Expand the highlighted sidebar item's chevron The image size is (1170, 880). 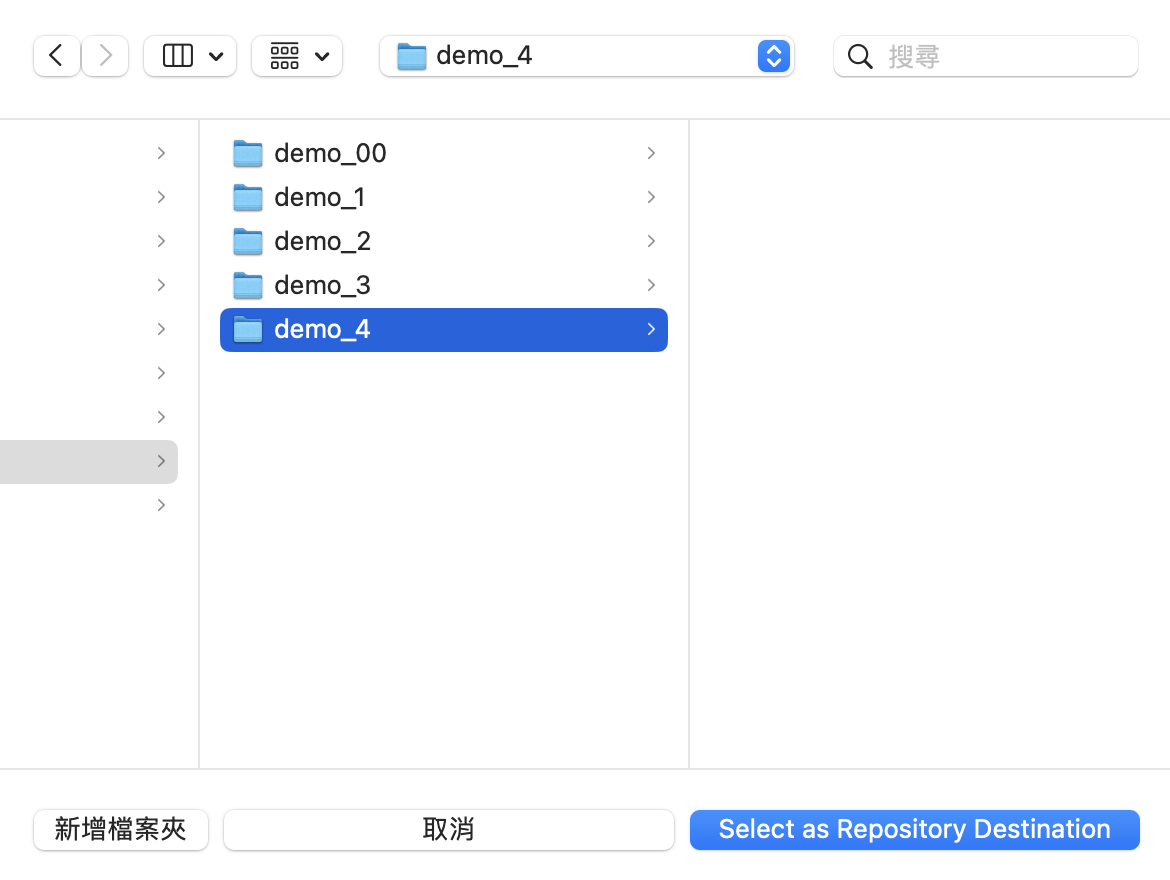click(161, 461)
